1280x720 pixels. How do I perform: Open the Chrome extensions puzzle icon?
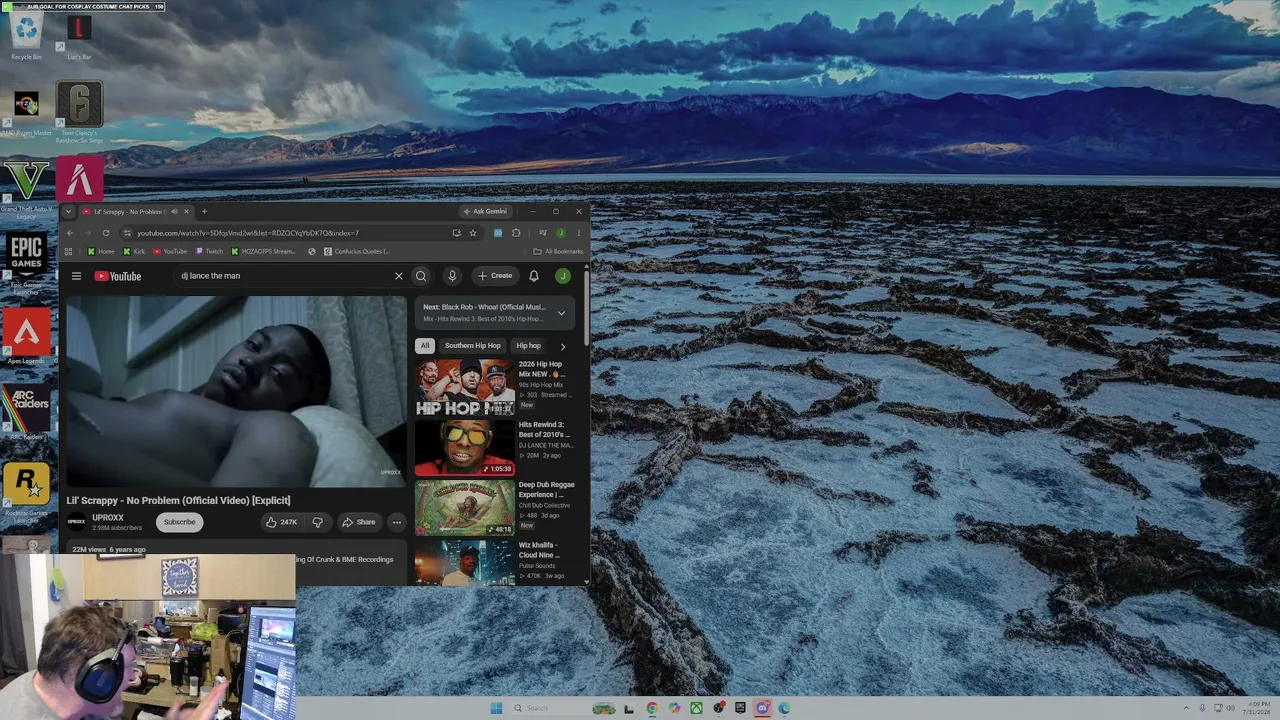(x=516, y=233)
